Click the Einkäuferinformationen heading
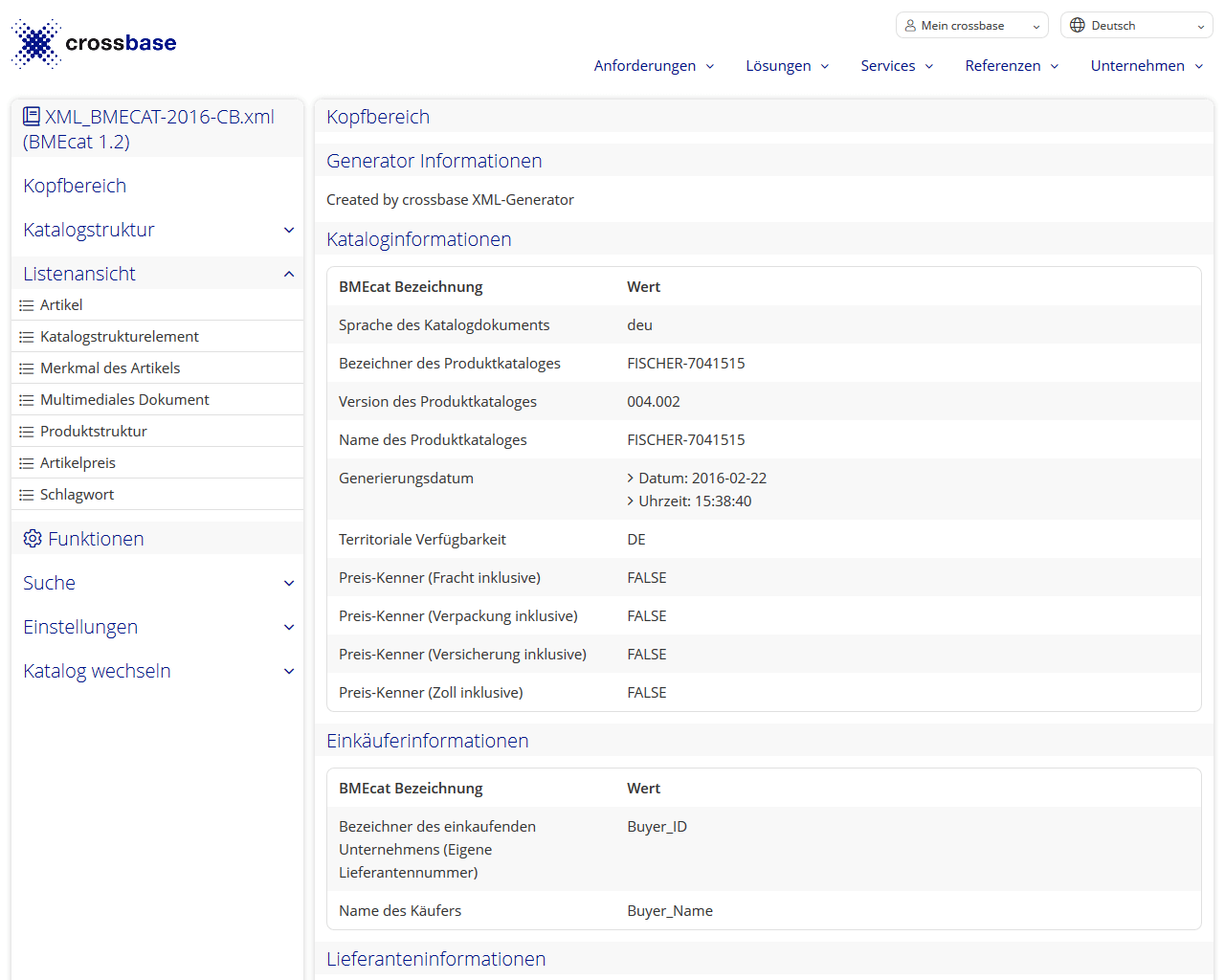The image size is (1225, 980). click(x=428, y=741)
